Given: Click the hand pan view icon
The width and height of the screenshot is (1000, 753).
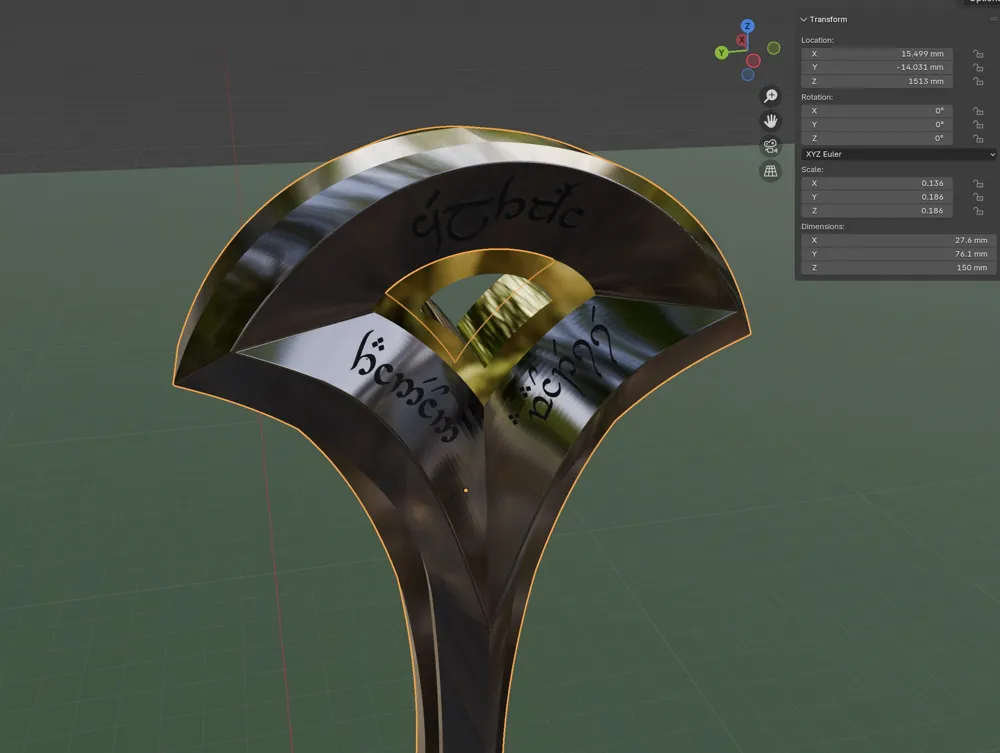Looking at the screenshot, I should click(770, 121).
